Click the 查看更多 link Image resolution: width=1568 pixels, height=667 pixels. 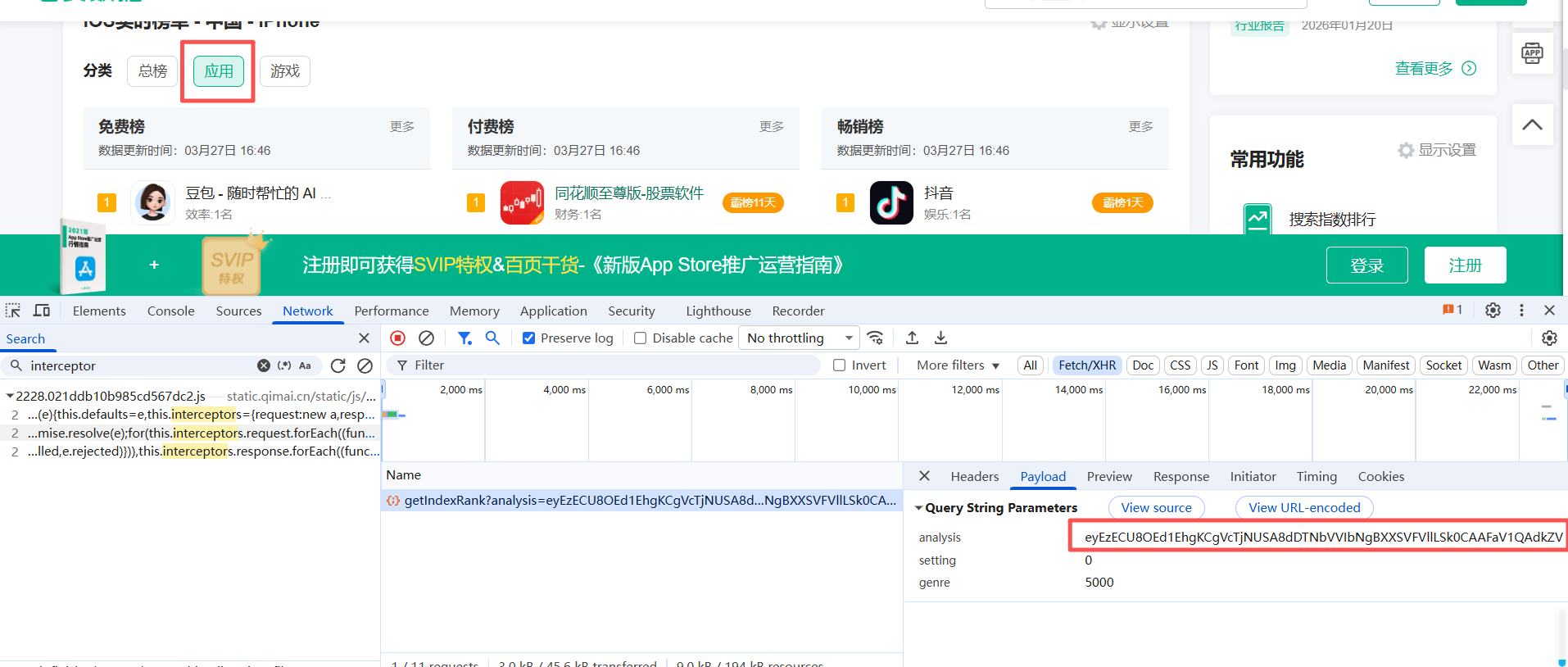pyautogui.click(x=1435, y=68)
